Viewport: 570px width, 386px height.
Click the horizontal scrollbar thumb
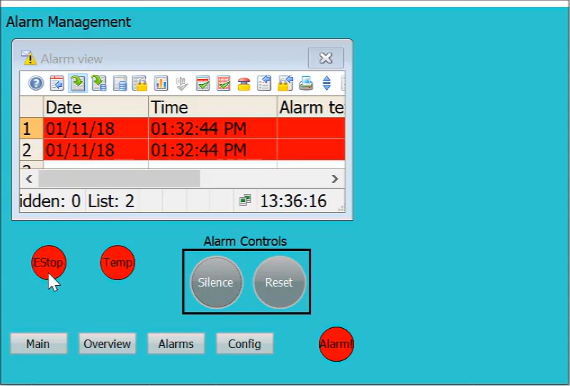coord(119,179)
